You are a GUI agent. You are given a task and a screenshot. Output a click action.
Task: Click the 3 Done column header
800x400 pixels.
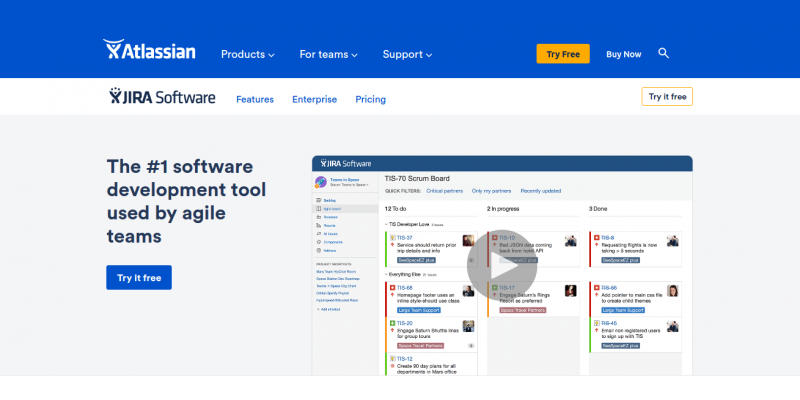point(598,209)
